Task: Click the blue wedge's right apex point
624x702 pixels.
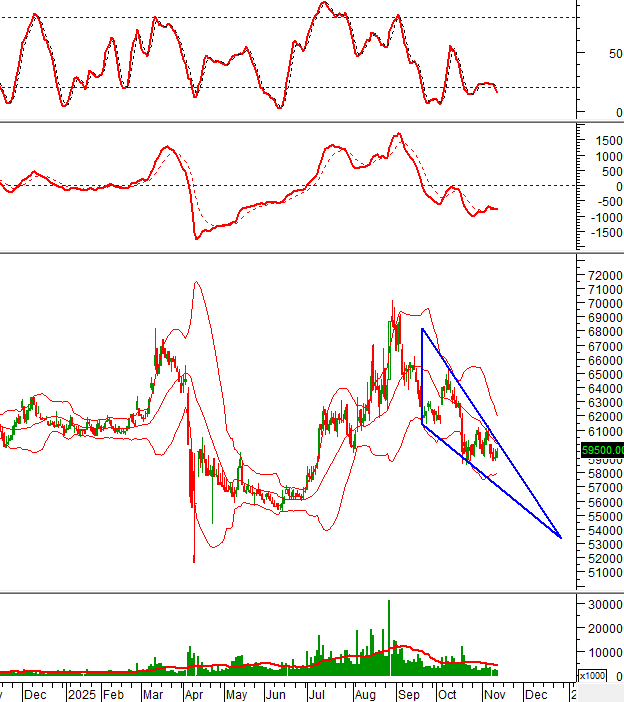Action: 561,538
